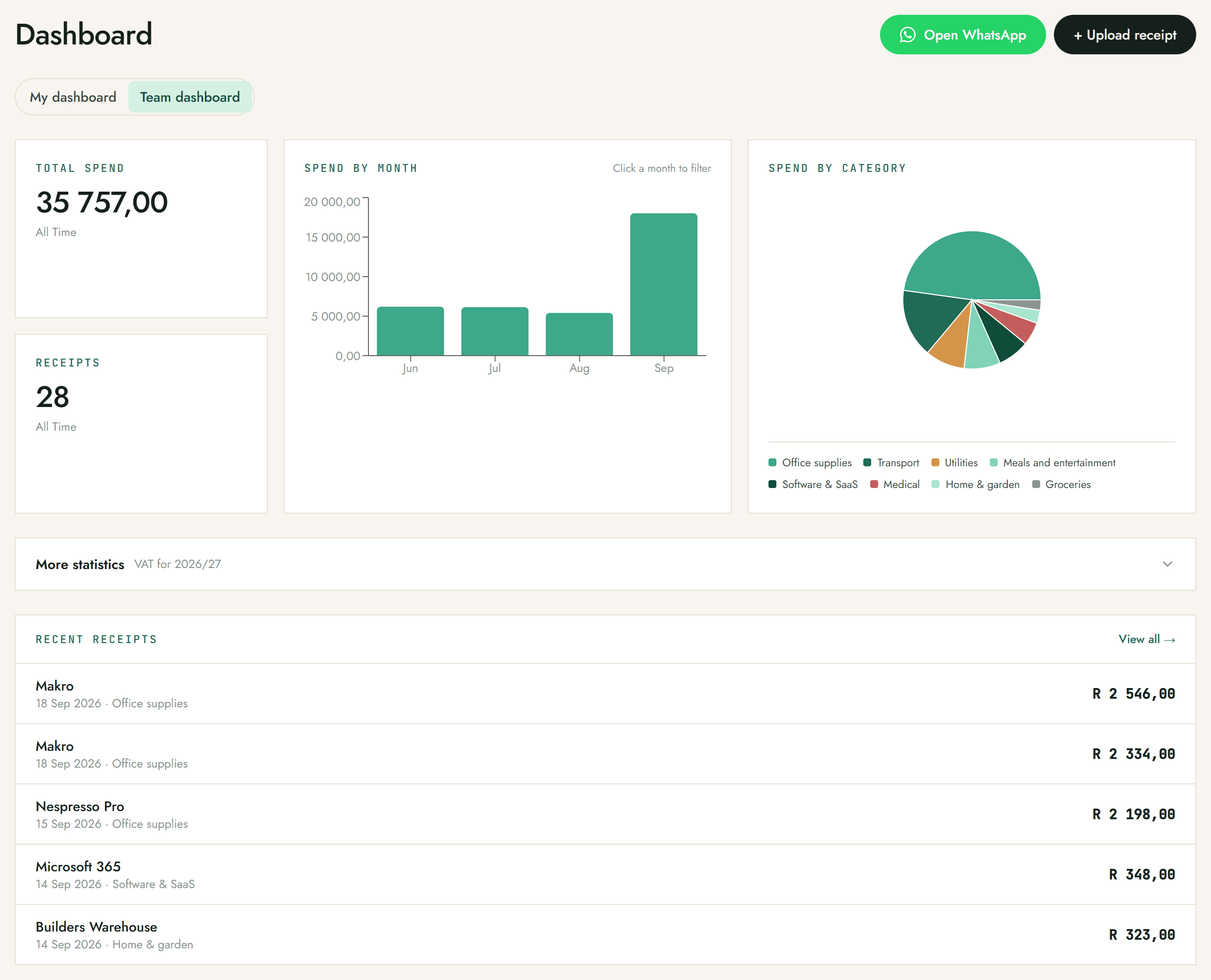Select the Sep bar in Spend by month
This screenshot has height=980, width=1211.
tap(664, 285)
